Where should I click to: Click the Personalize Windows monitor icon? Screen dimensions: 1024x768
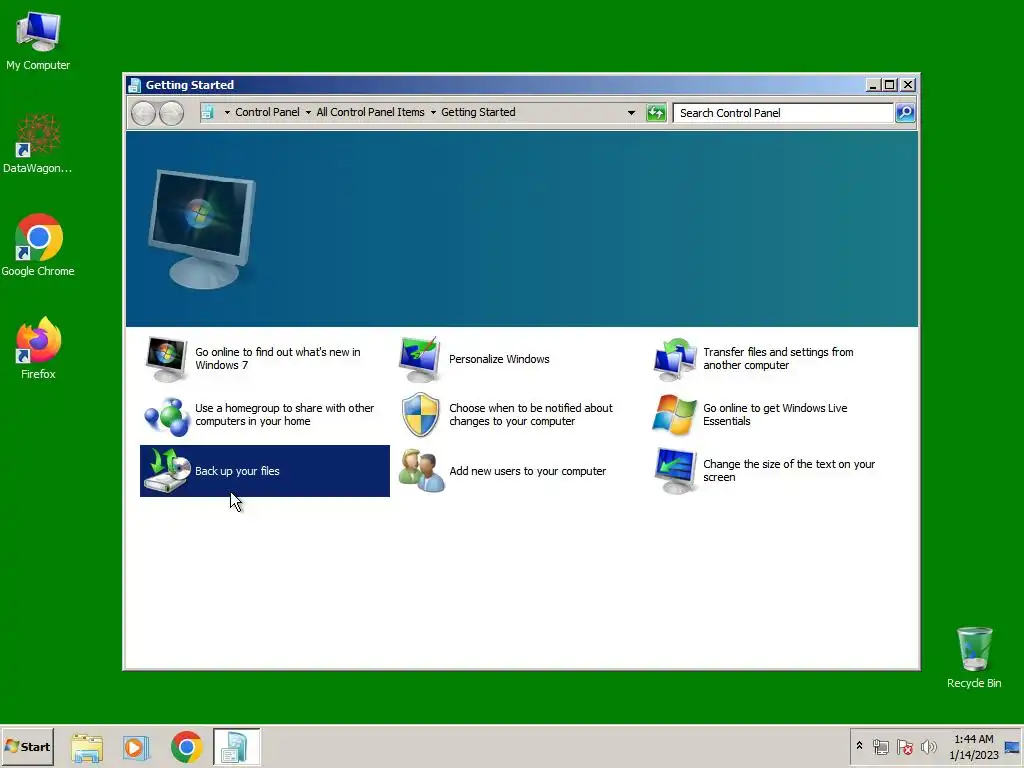(419, 359)
